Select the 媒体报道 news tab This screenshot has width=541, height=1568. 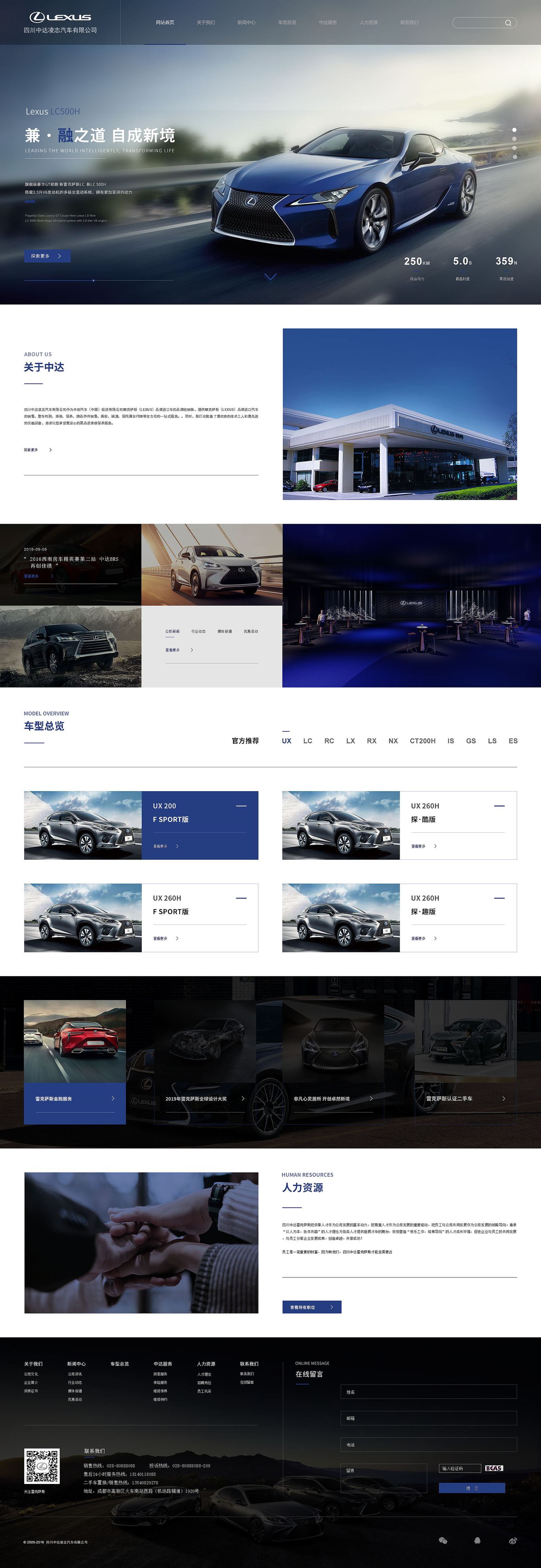pos(225,631)
